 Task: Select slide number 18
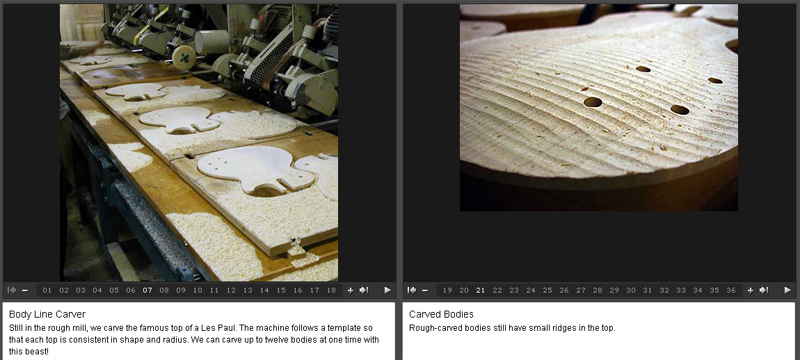[331, 290]
